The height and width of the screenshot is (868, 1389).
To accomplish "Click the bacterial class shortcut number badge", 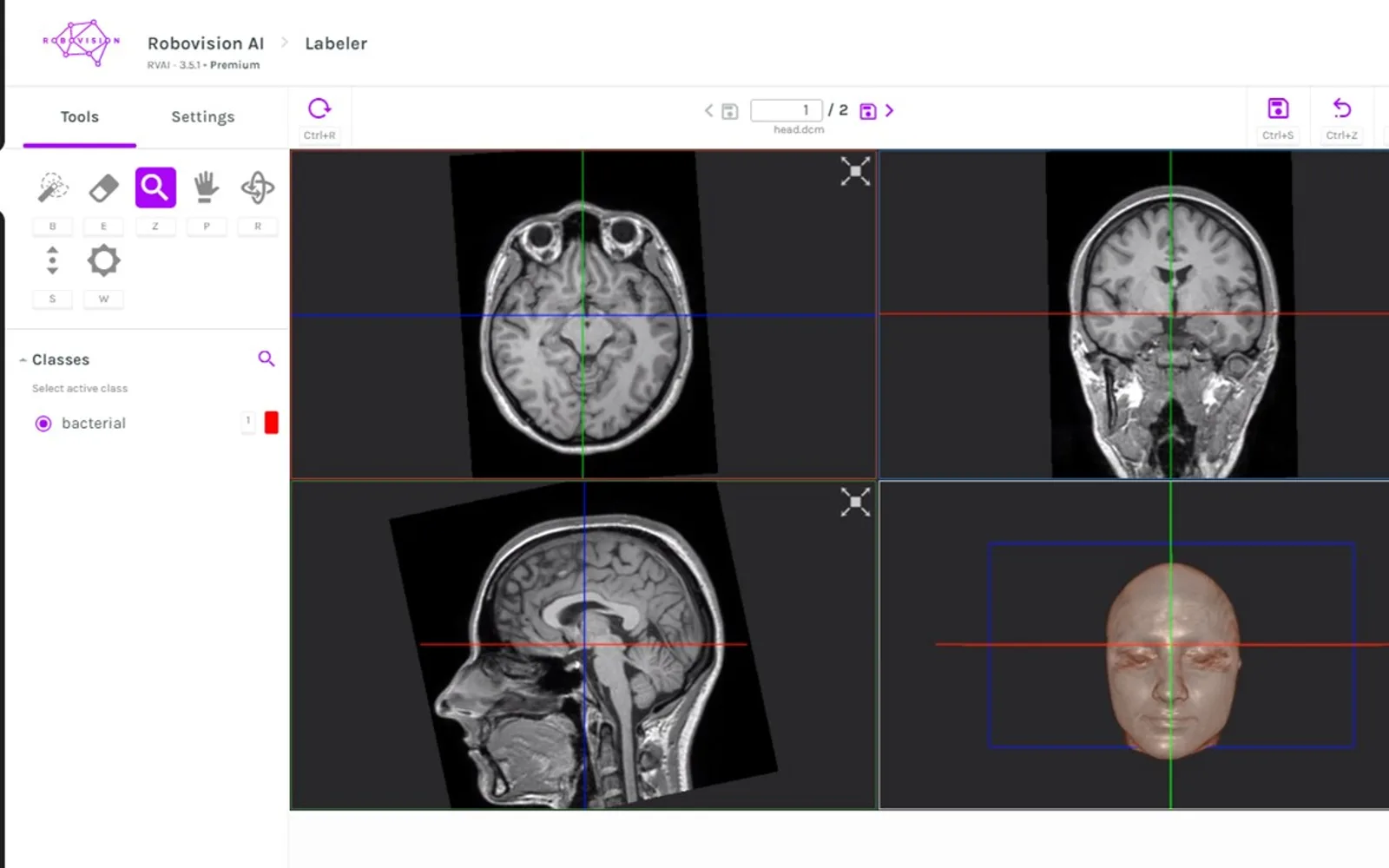I will pos(248,421).
